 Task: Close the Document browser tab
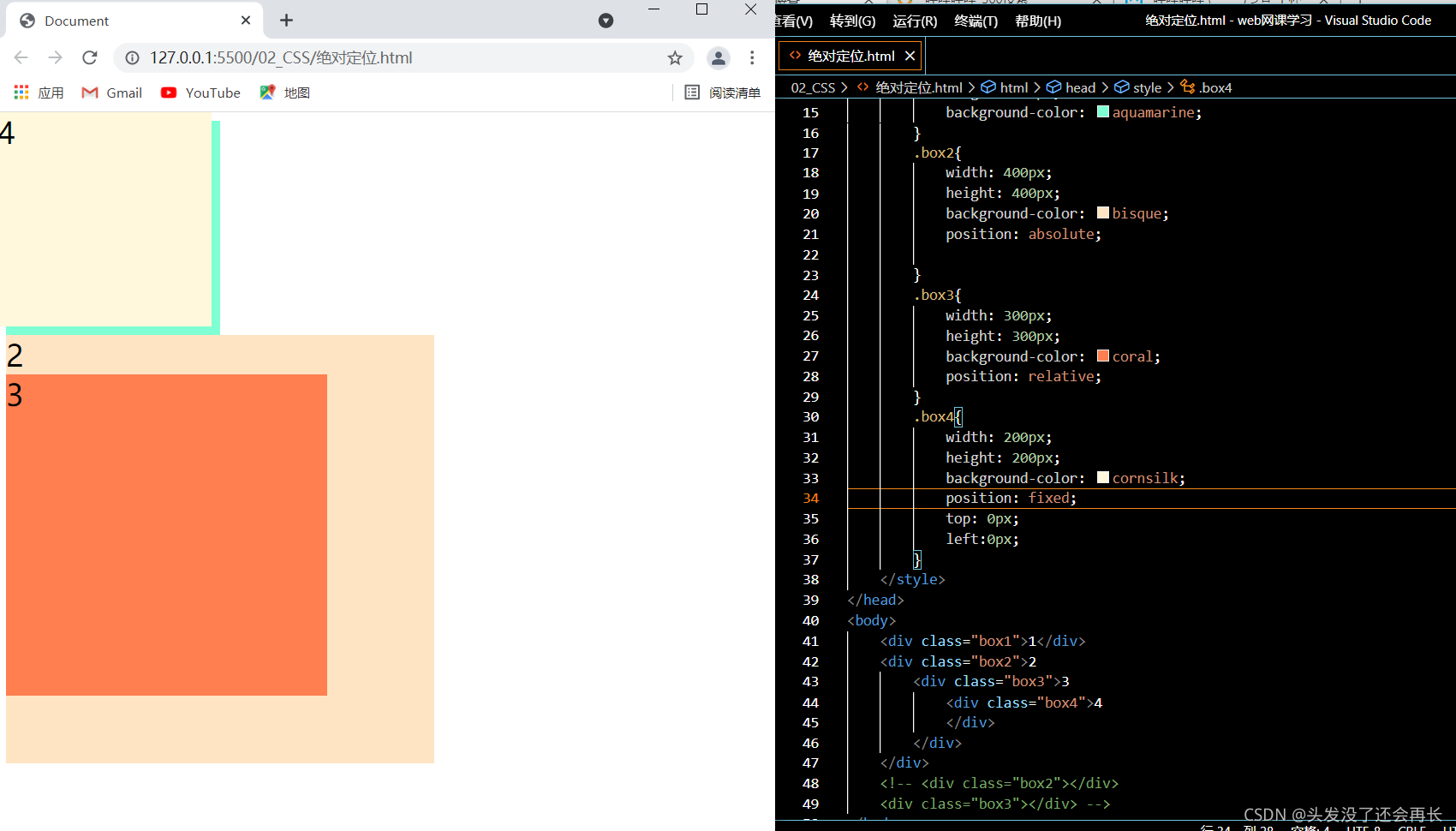(246, 20)
